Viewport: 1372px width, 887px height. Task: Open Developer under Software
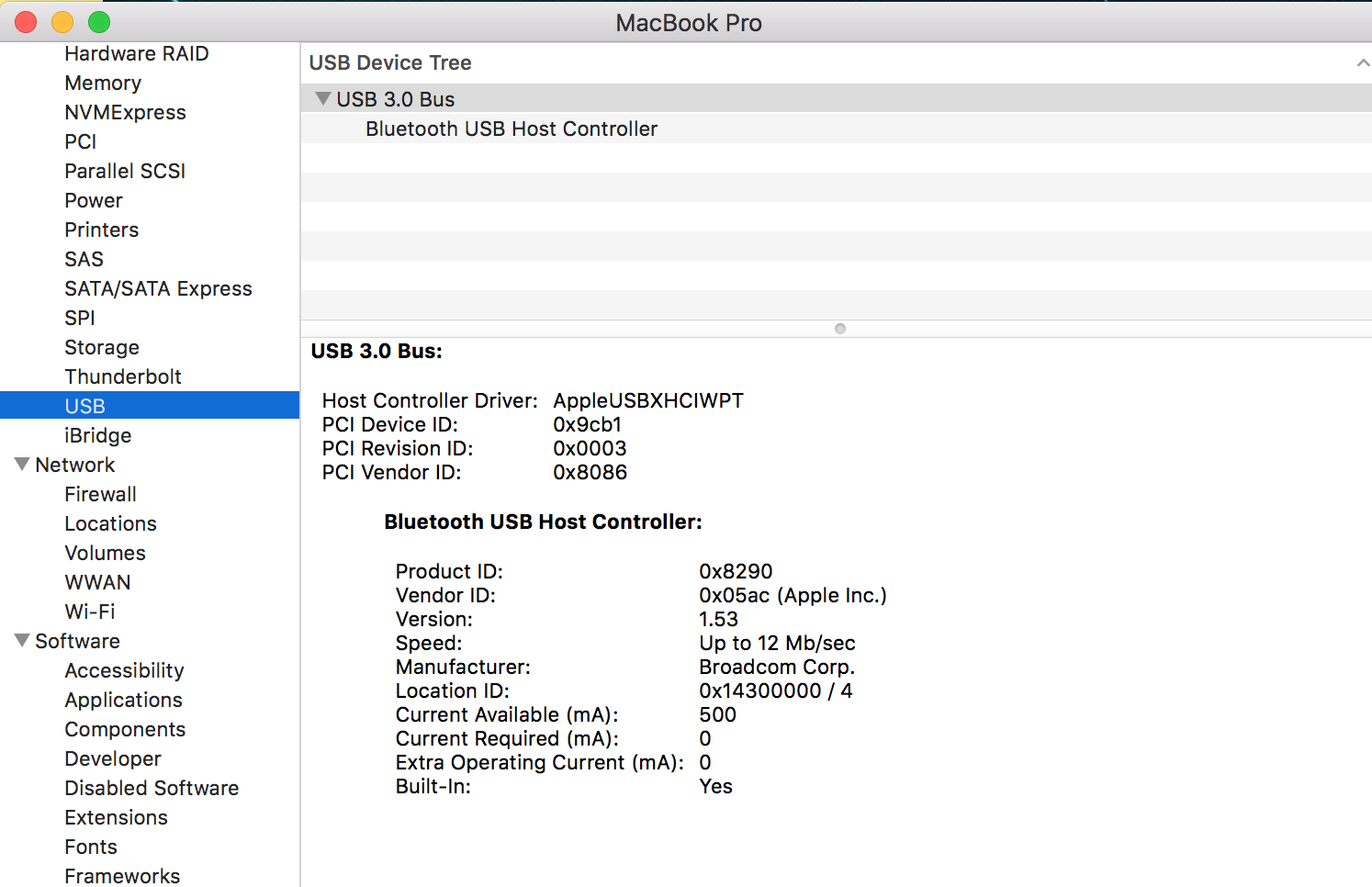click(x=113, y=758)
